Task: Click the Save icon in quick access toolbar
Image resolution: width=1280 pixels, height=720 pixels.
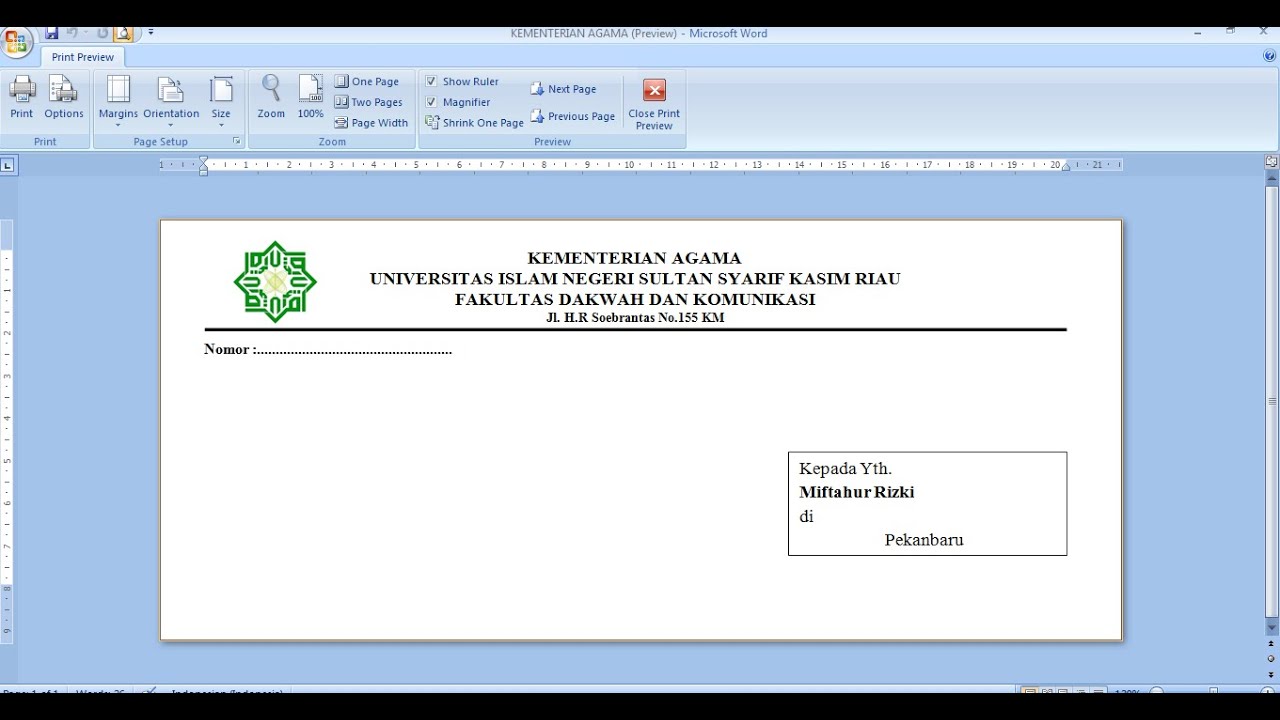Action: tap(52, 33)
